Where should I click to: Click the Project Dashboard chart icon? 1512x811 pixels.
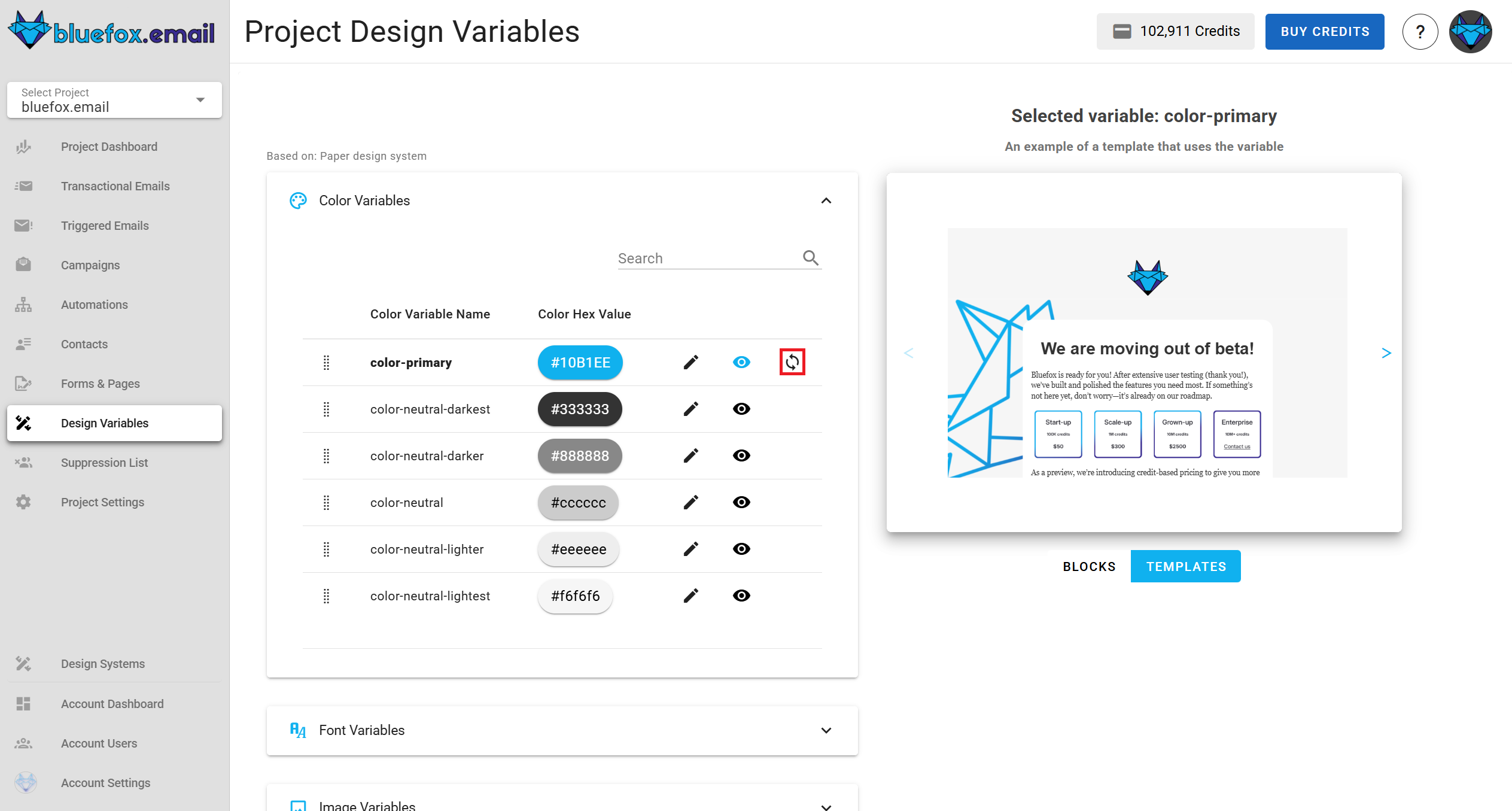23,147
